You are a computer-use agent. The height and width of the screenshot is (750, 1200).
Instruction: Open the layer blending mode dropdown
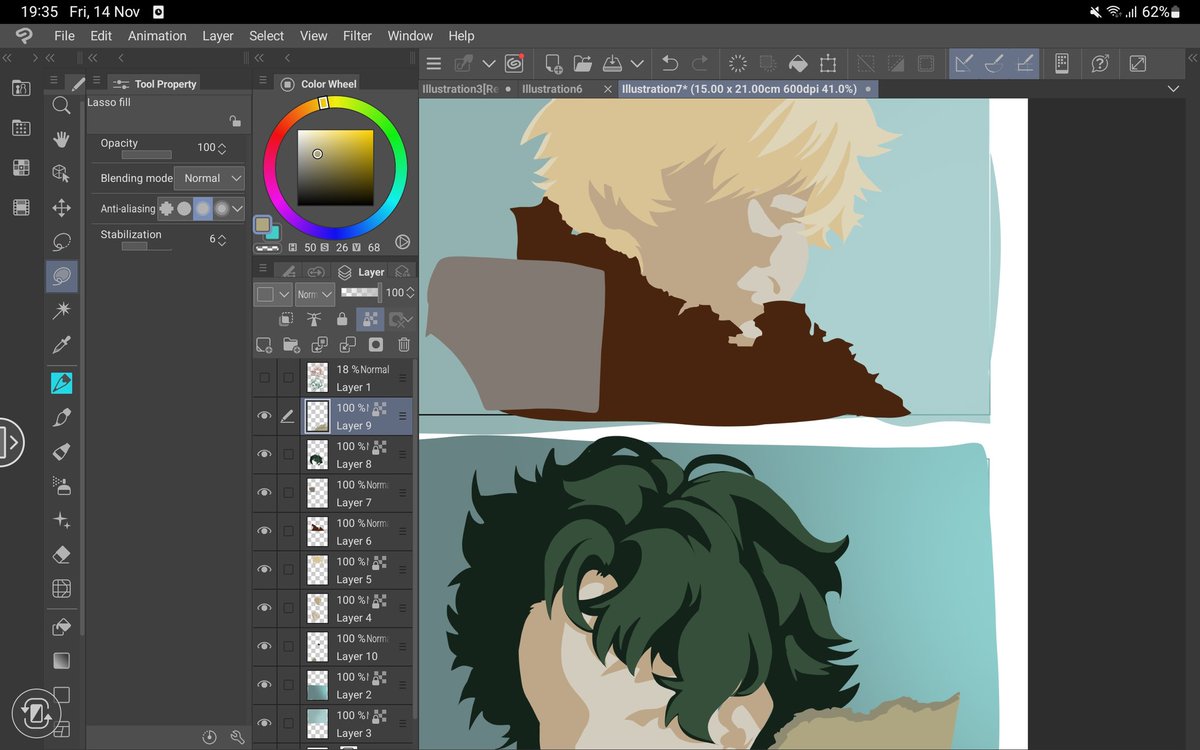point(313,293)
